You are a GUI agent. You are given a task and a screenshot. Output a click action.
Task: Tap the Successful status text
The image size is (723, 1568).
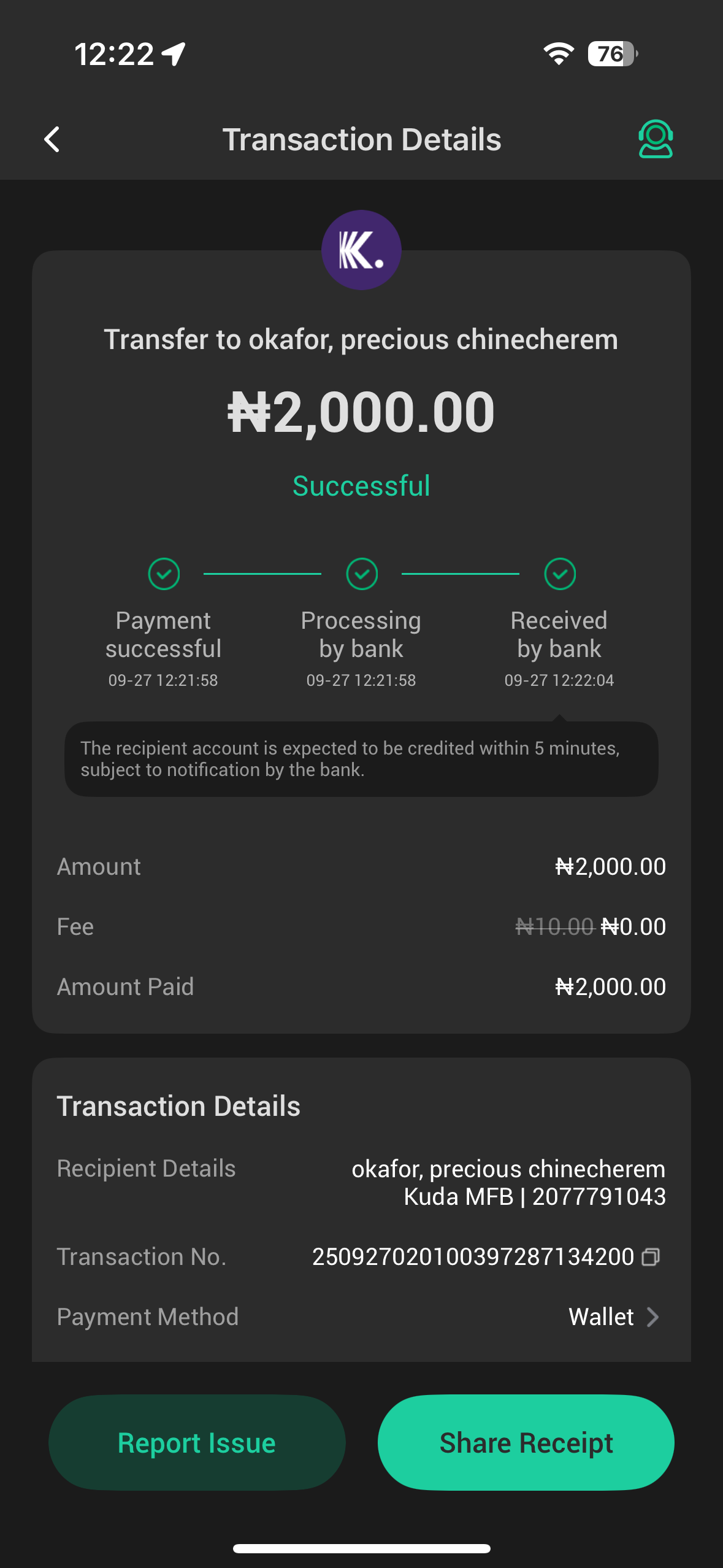(361, 486)
